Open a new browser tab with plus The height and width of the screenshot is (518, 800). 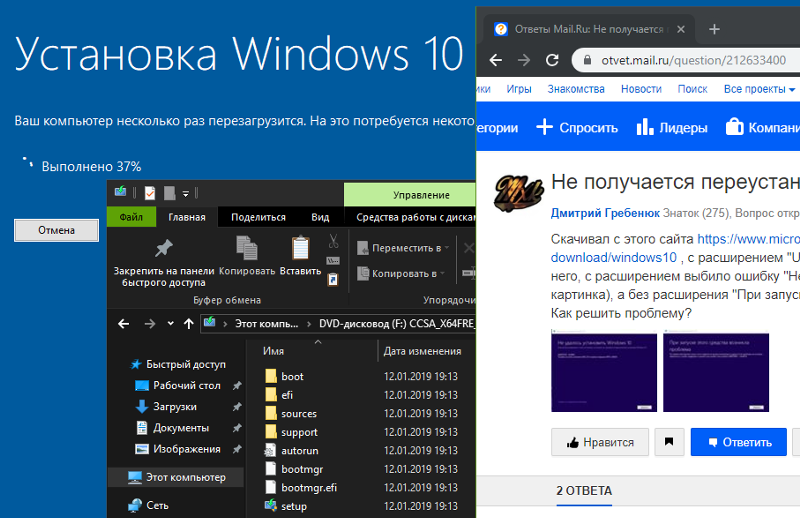click(x=714, y=29)
